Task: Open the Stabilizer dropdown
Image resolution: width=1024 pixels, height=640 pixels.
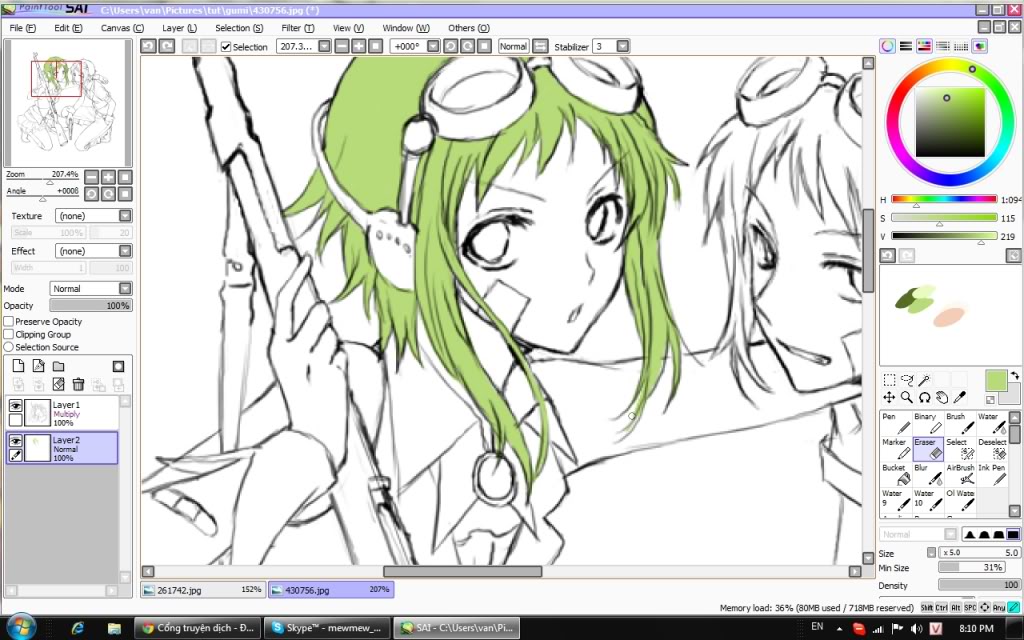Action: click(622, 46)
